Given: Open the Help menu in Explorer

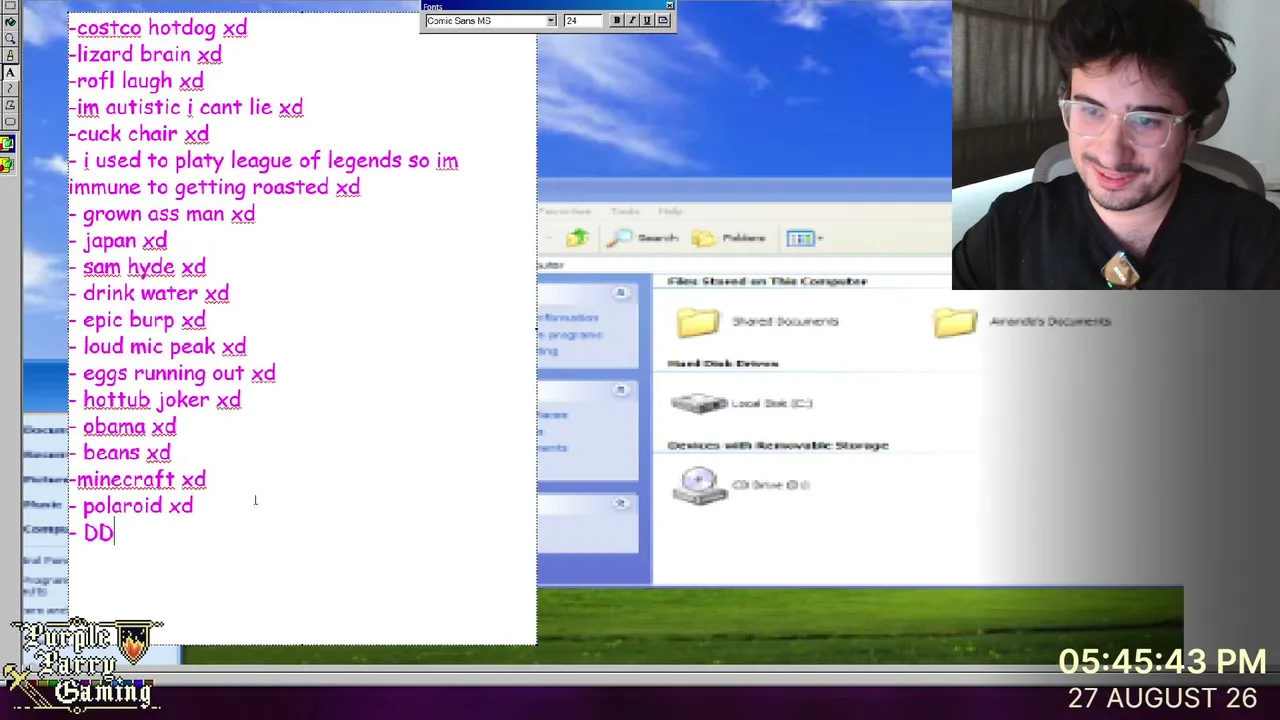Looking at the screenshot, I should click(670, 211).
